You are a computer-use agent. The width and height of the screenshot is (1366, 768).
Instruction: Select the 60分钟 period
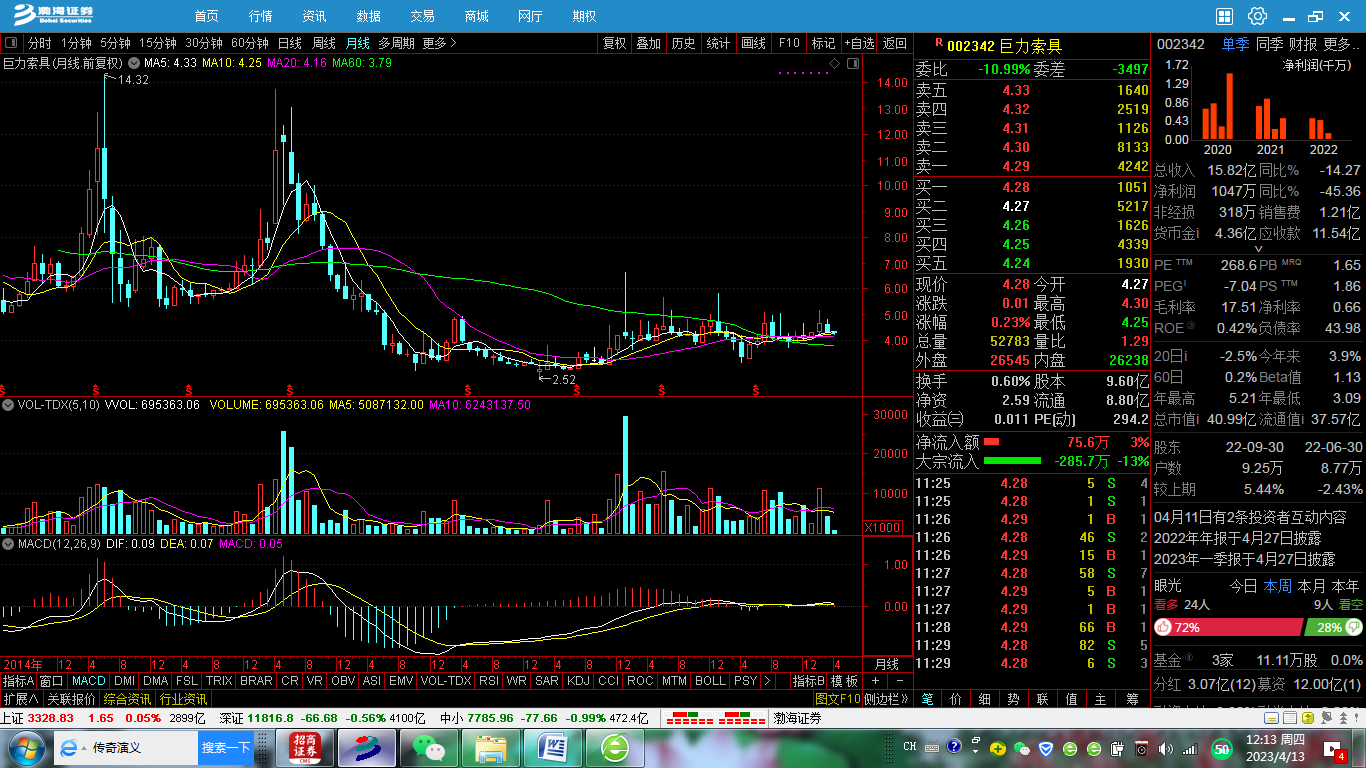coord(250,43)
